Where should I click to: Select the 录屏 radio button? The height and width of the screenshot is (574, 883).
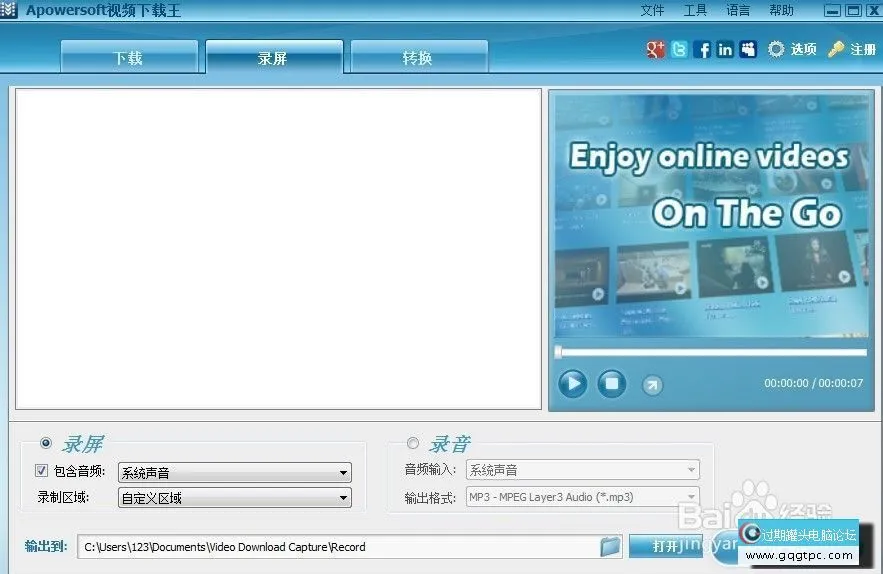click(46, 443)
